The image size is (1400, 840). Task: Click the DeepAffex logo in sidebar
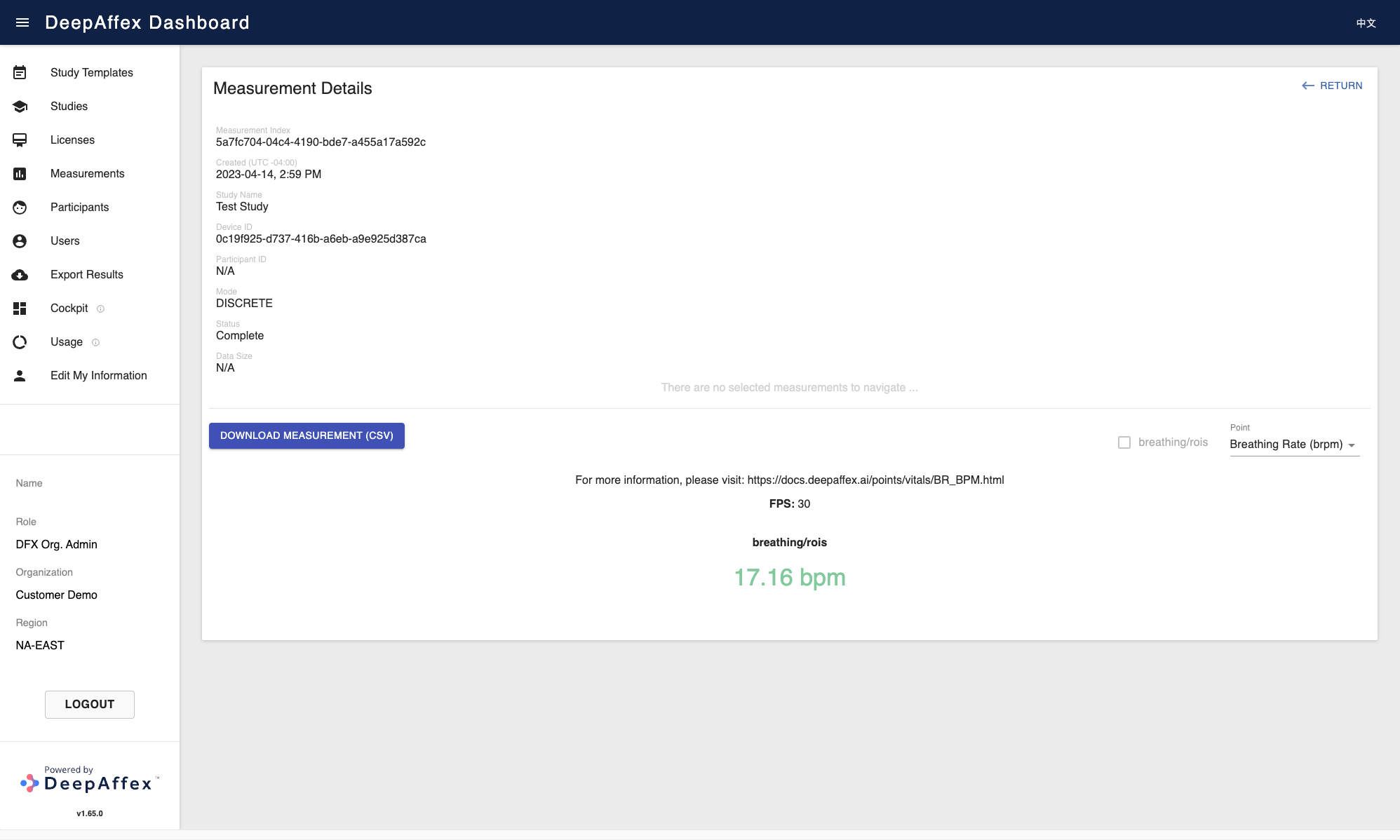[90, 779]
